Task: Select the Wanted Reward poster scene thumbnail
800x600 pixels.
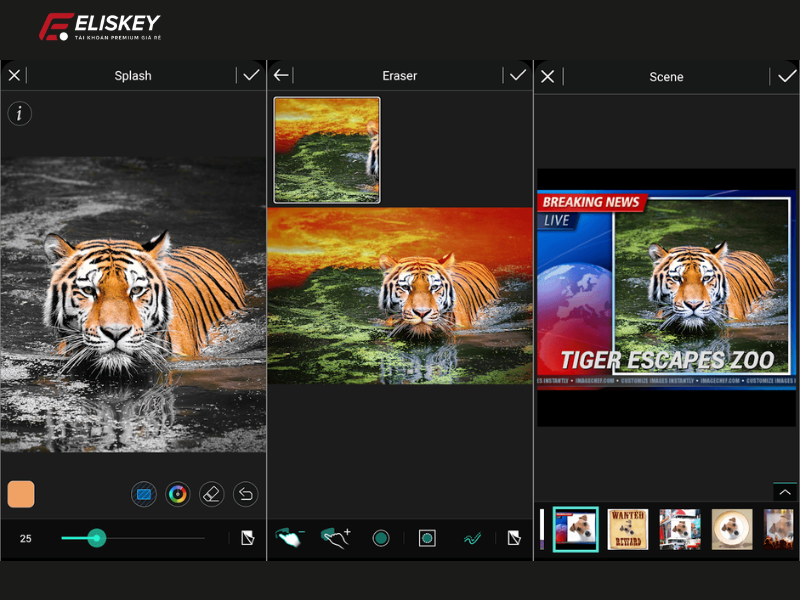Action: tap(627, 529)
